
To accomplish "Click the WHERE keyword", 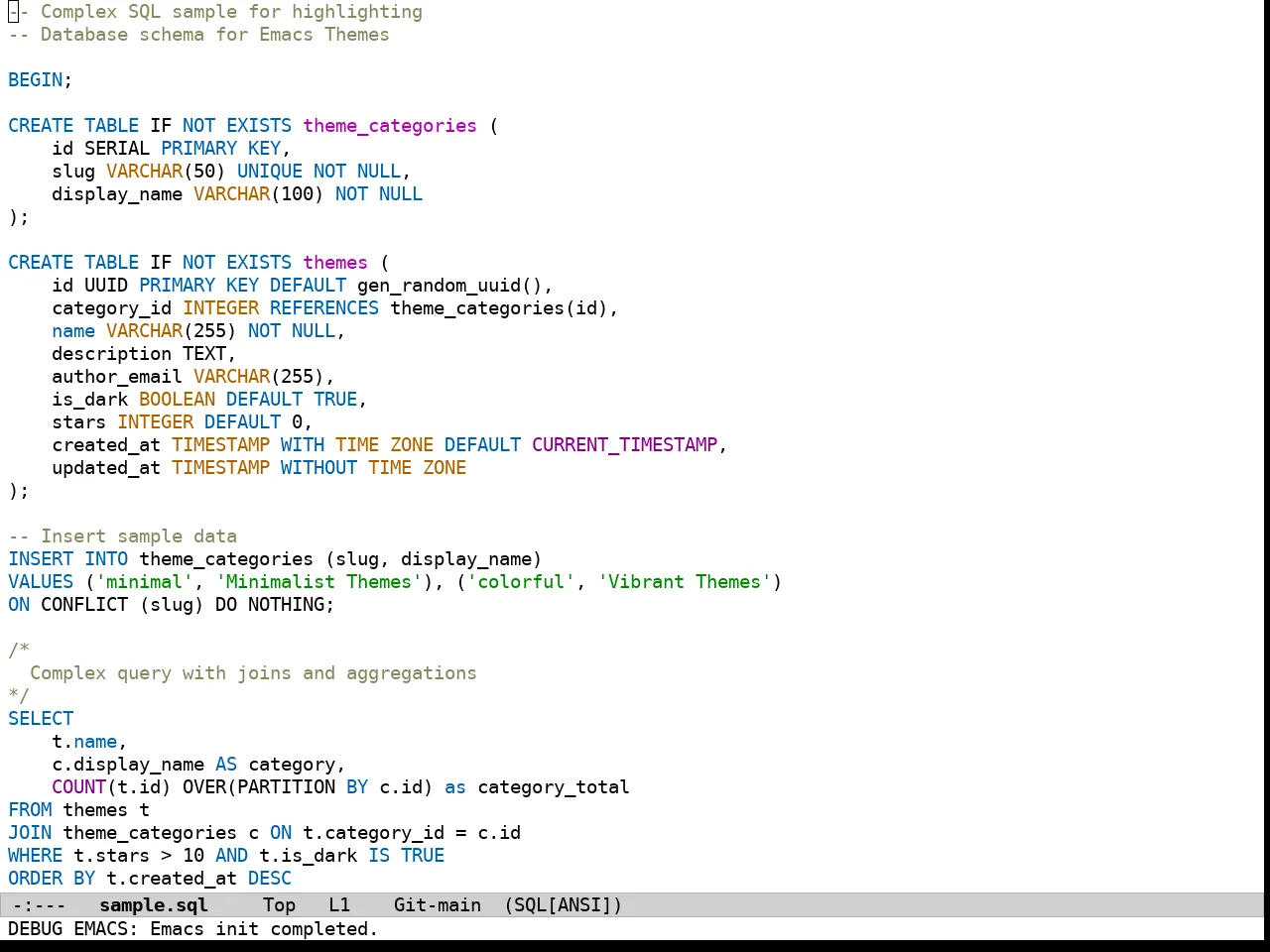I will point(35,855).
